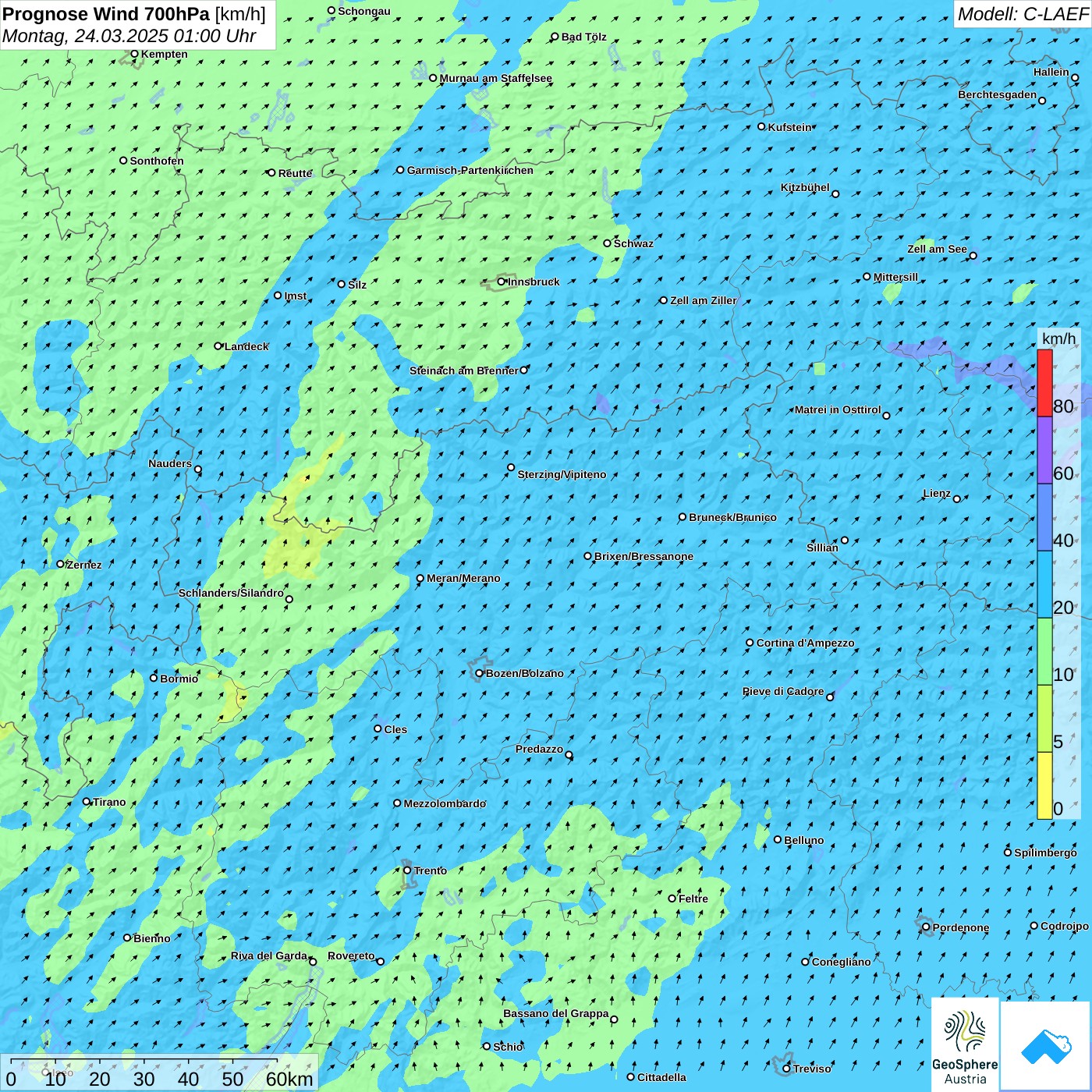Screen dimensions: 1092x1092
Task: Click the Bassano del Grappa label
Action: 555,1013
